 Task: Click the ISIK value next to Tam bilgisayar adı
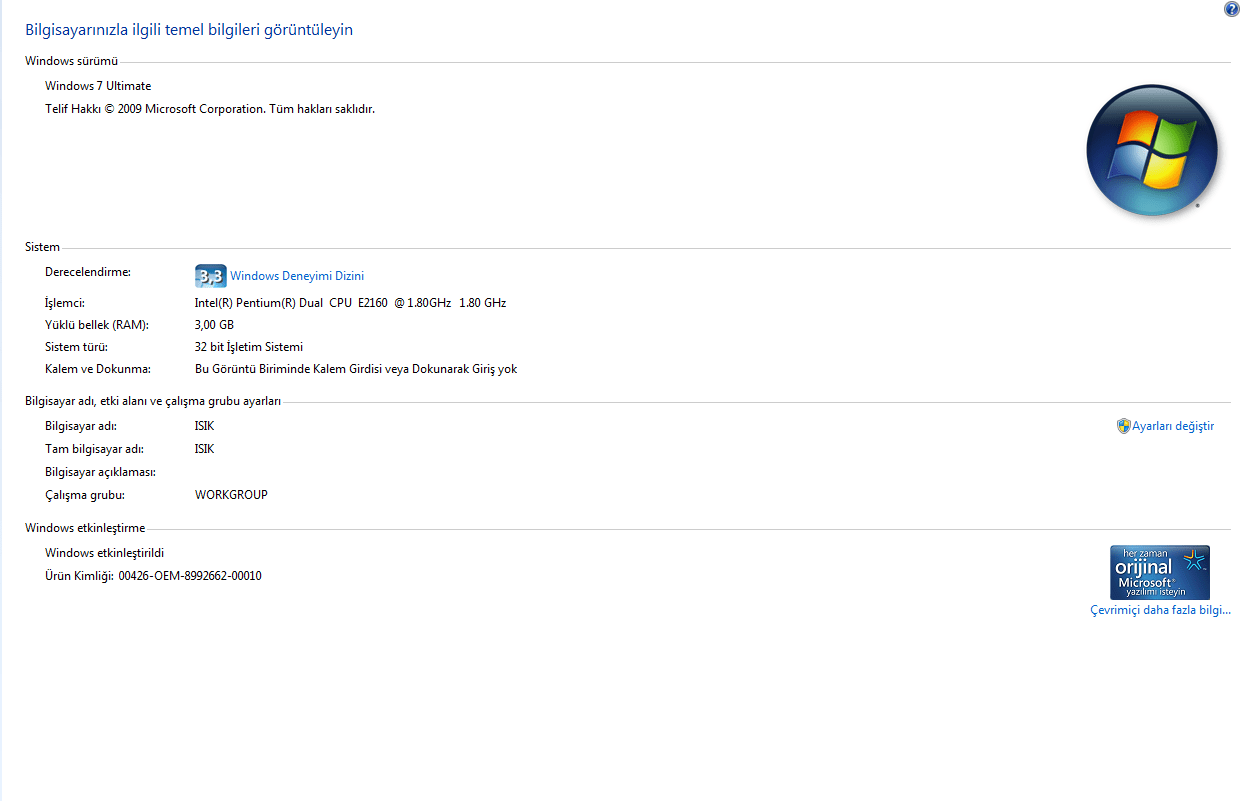tap(204, 449)
